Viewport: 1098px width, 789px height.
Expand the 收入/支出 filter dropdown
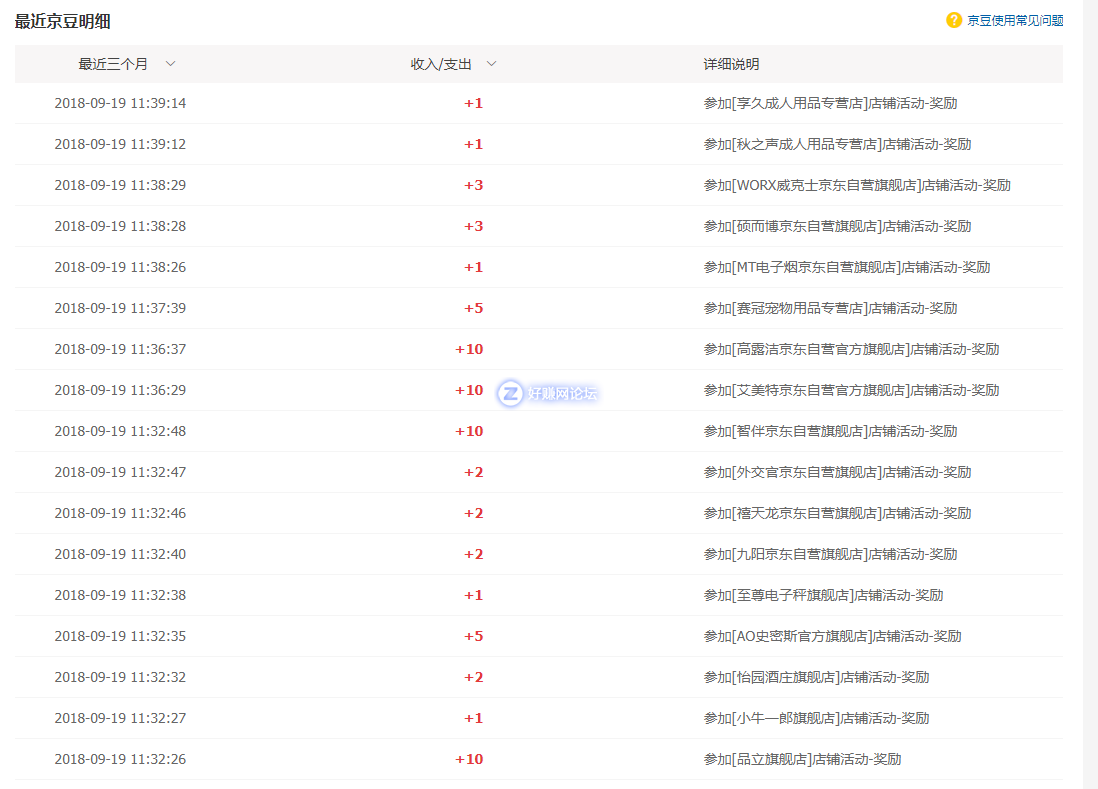click(453, 64)
